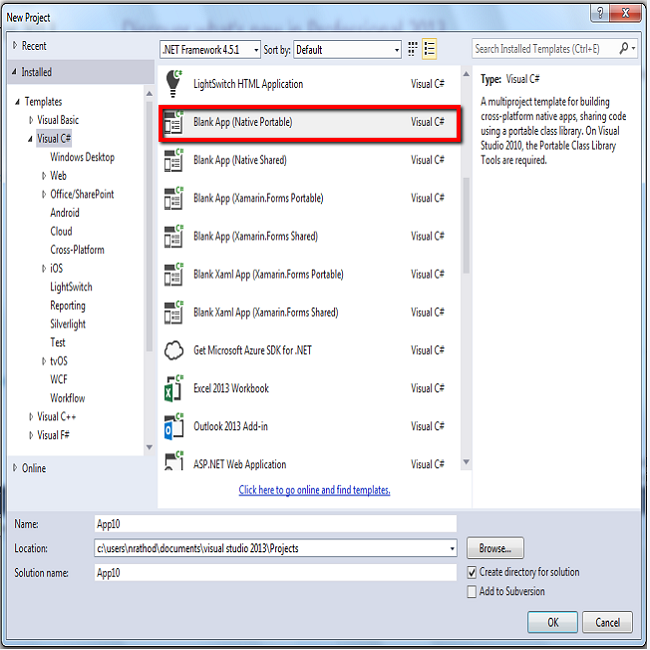Click the Blank Xaml App (Xamarin.Forms Shared) icon

(173, 313)
